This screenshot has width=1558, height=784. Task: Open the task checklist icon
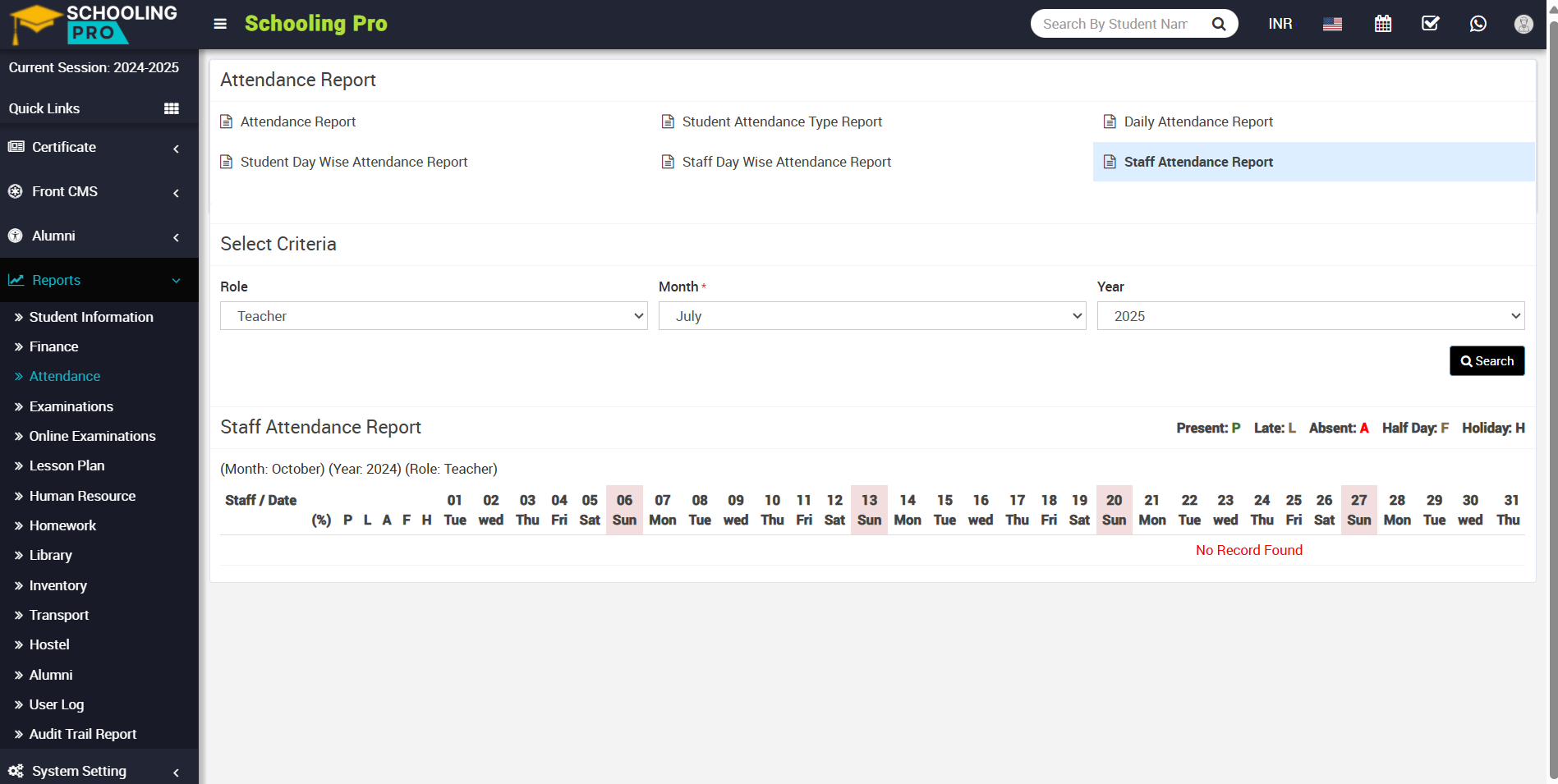pyautogui.click(x=1431, y=24)
